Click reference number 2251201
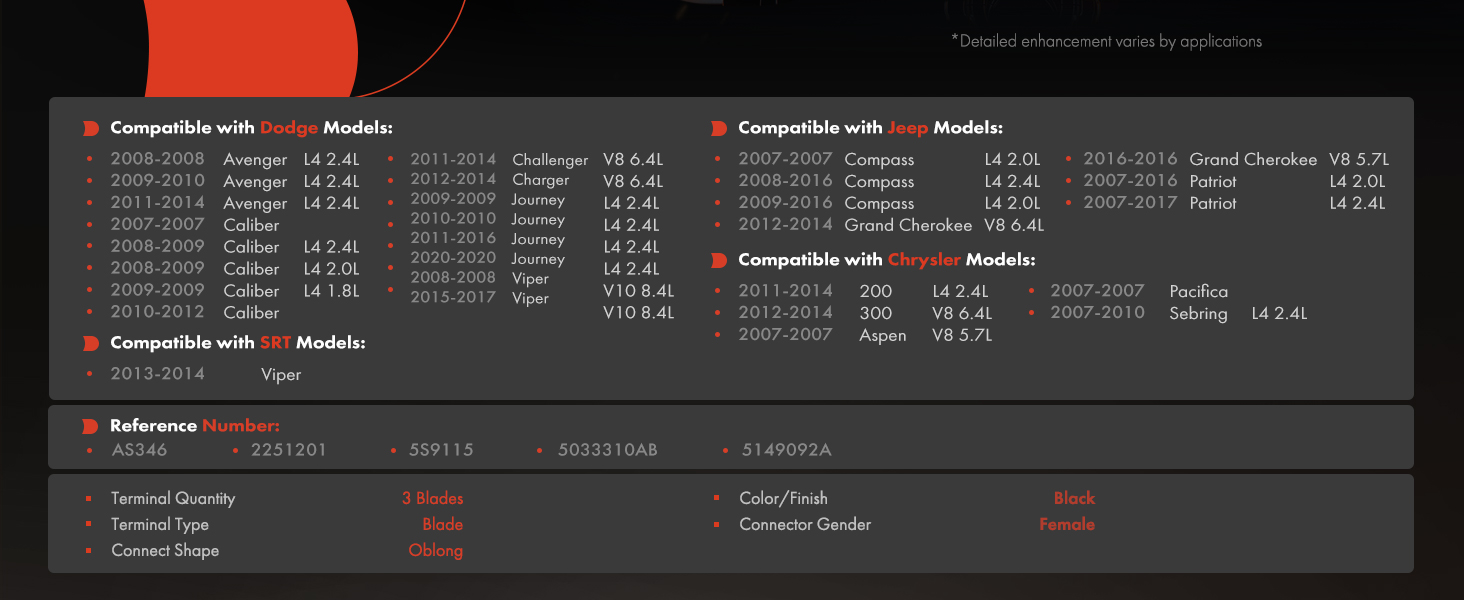Image resolution: width=1464 pixels, height=600 pixels. (289, 450)
